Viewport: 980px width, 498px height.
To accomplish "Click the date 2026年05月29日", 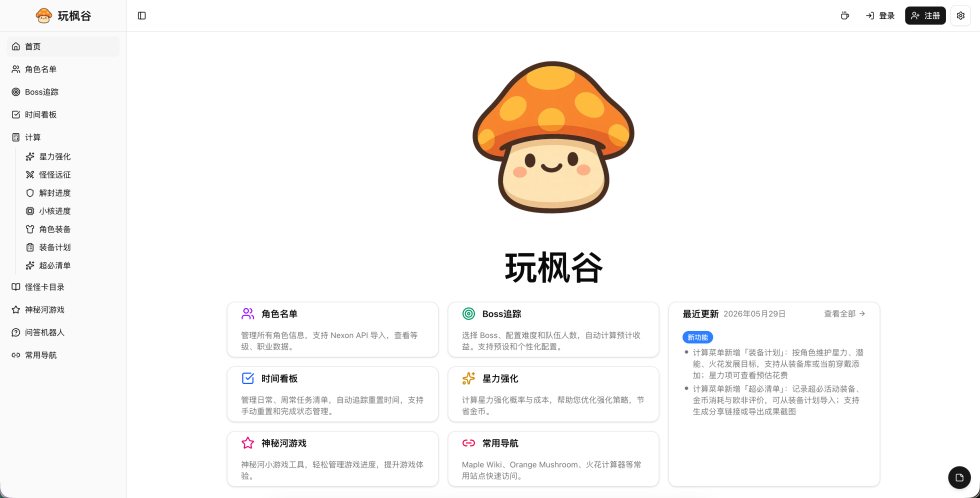I will [x=754, y=314].
